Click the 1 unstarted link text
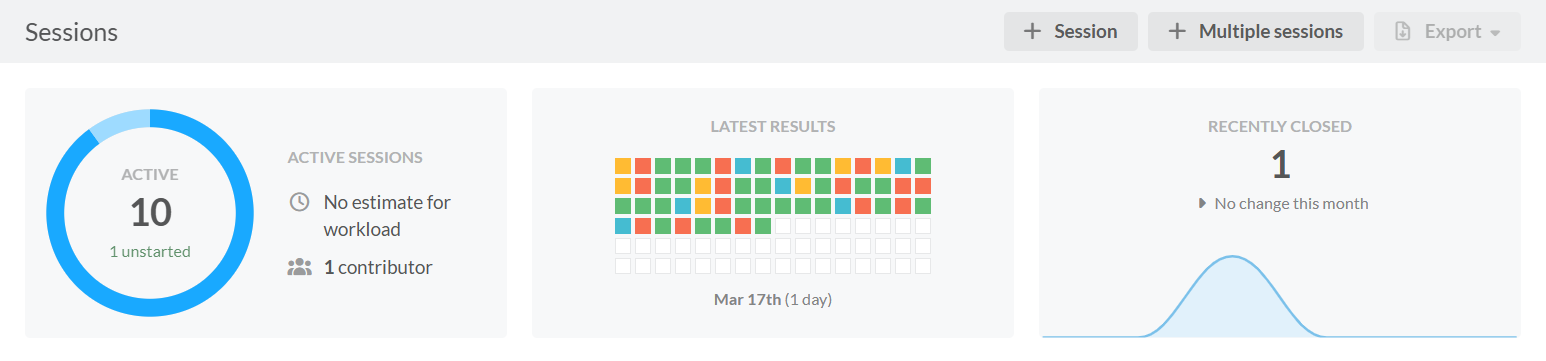Viewport: 1546px width, 361px height. [150, 251]
